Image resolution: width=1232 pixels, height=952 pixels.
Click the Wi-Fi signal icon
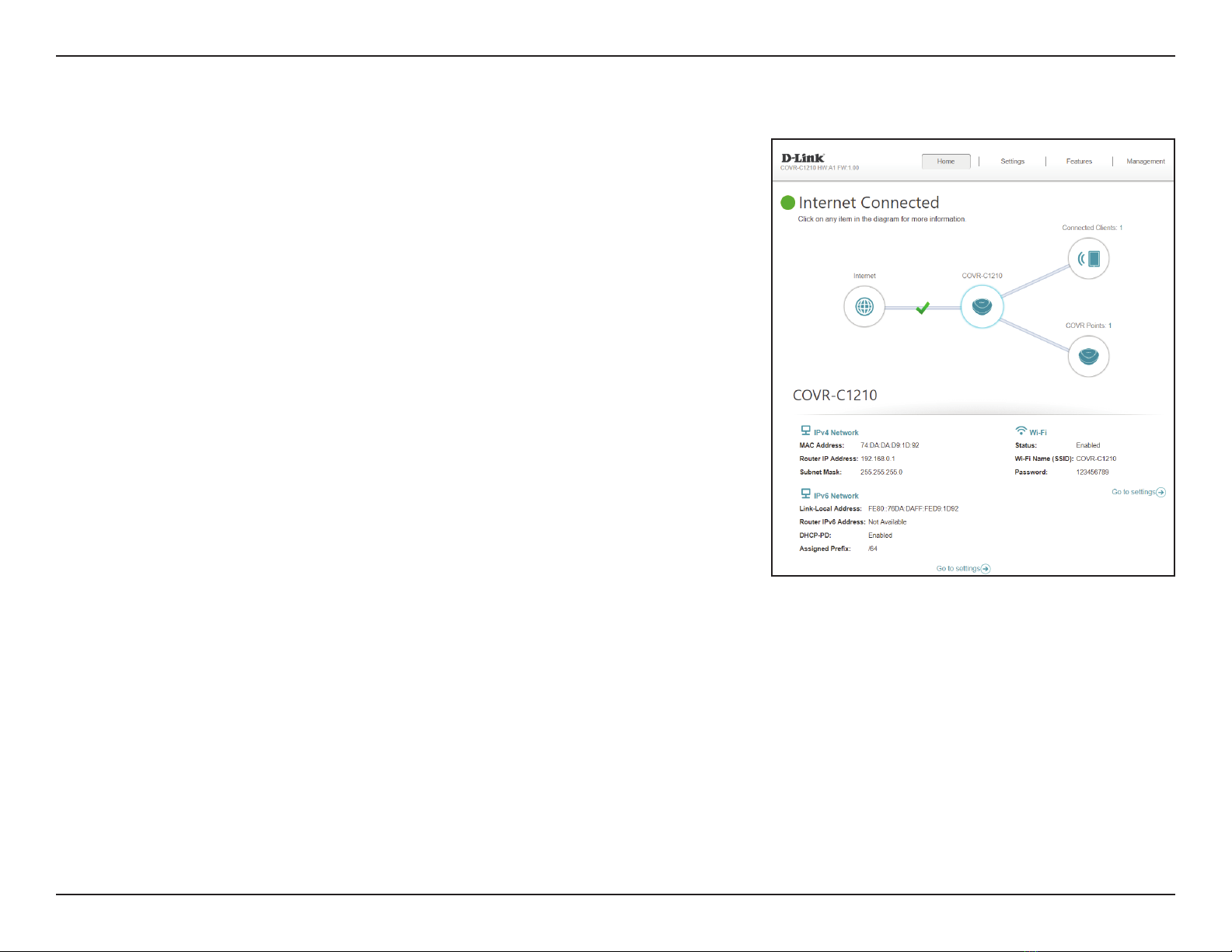pos(1021,431)
